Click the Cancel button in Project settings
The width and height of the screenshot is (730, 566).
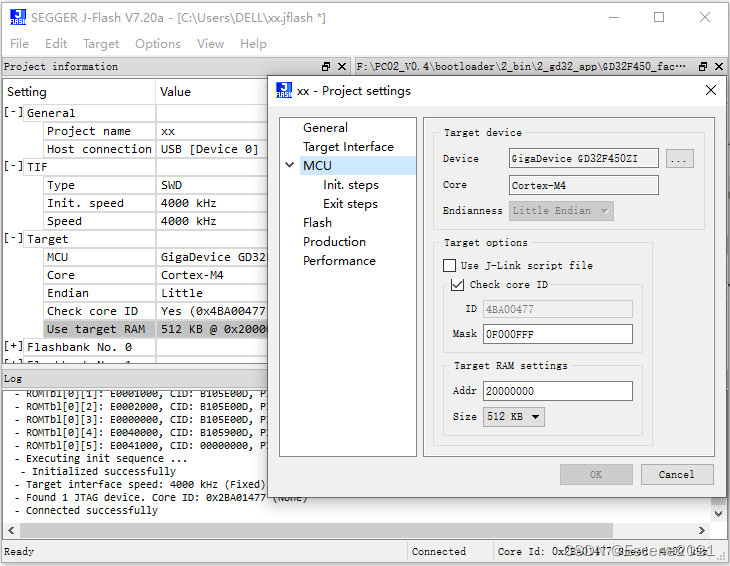coord(677,474)
